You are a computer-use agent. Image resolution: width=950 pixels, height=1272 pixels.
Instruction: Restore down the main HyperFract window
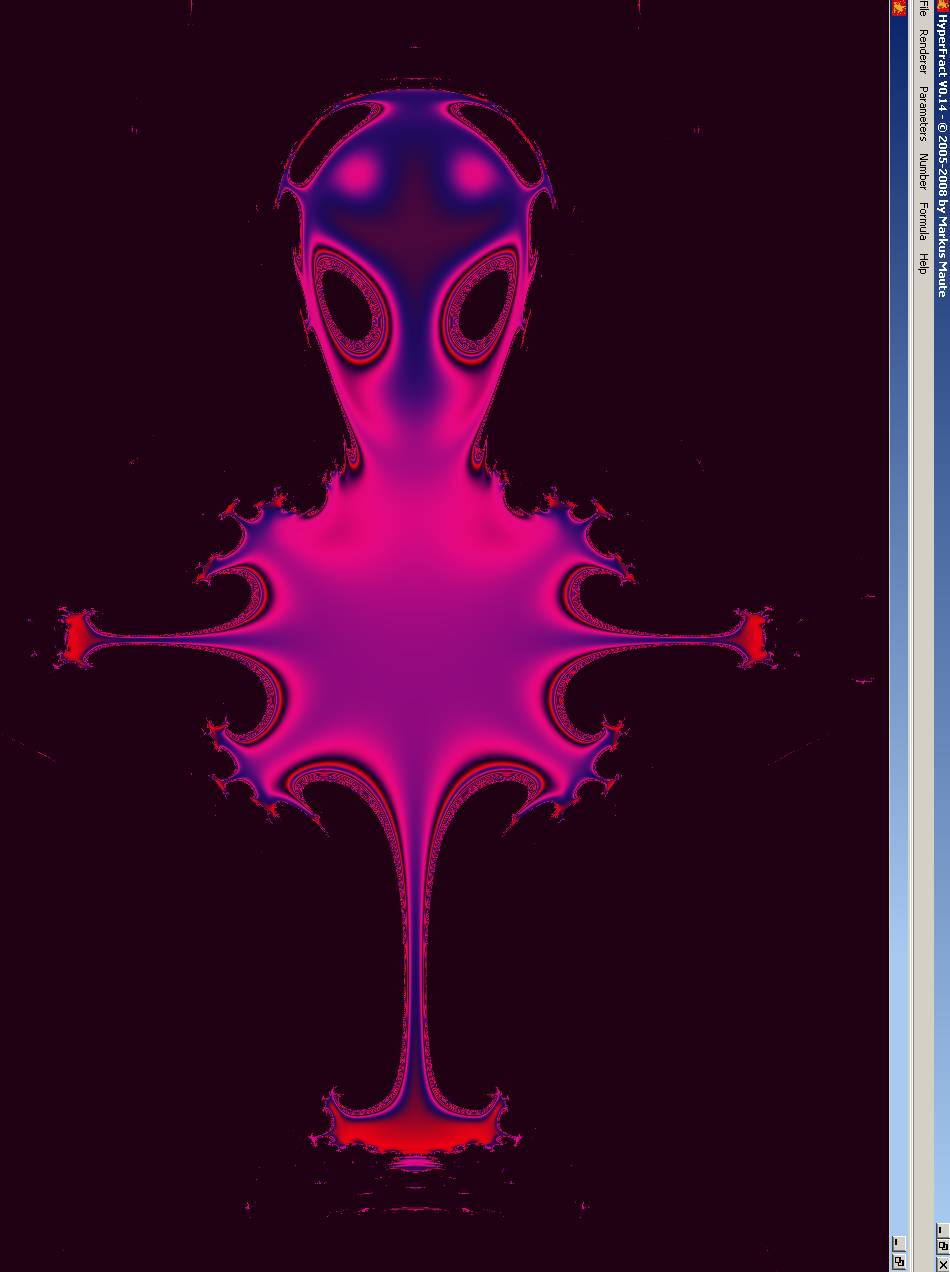pyautogui.click(x=941, y=1246)
